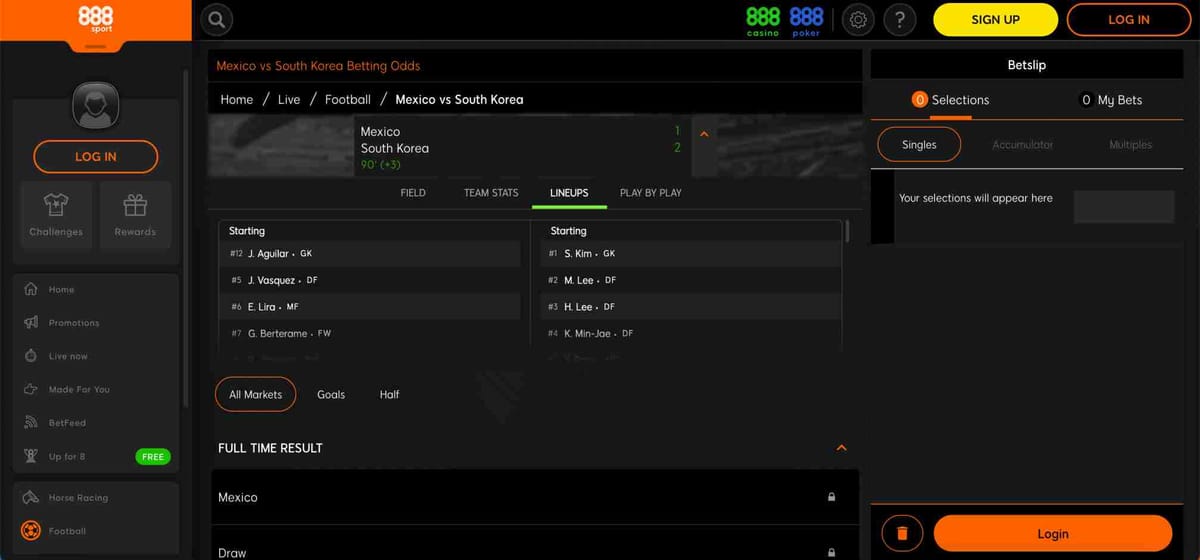Click Mexico full time result selection
The image size is (1200, 560).
534,497
